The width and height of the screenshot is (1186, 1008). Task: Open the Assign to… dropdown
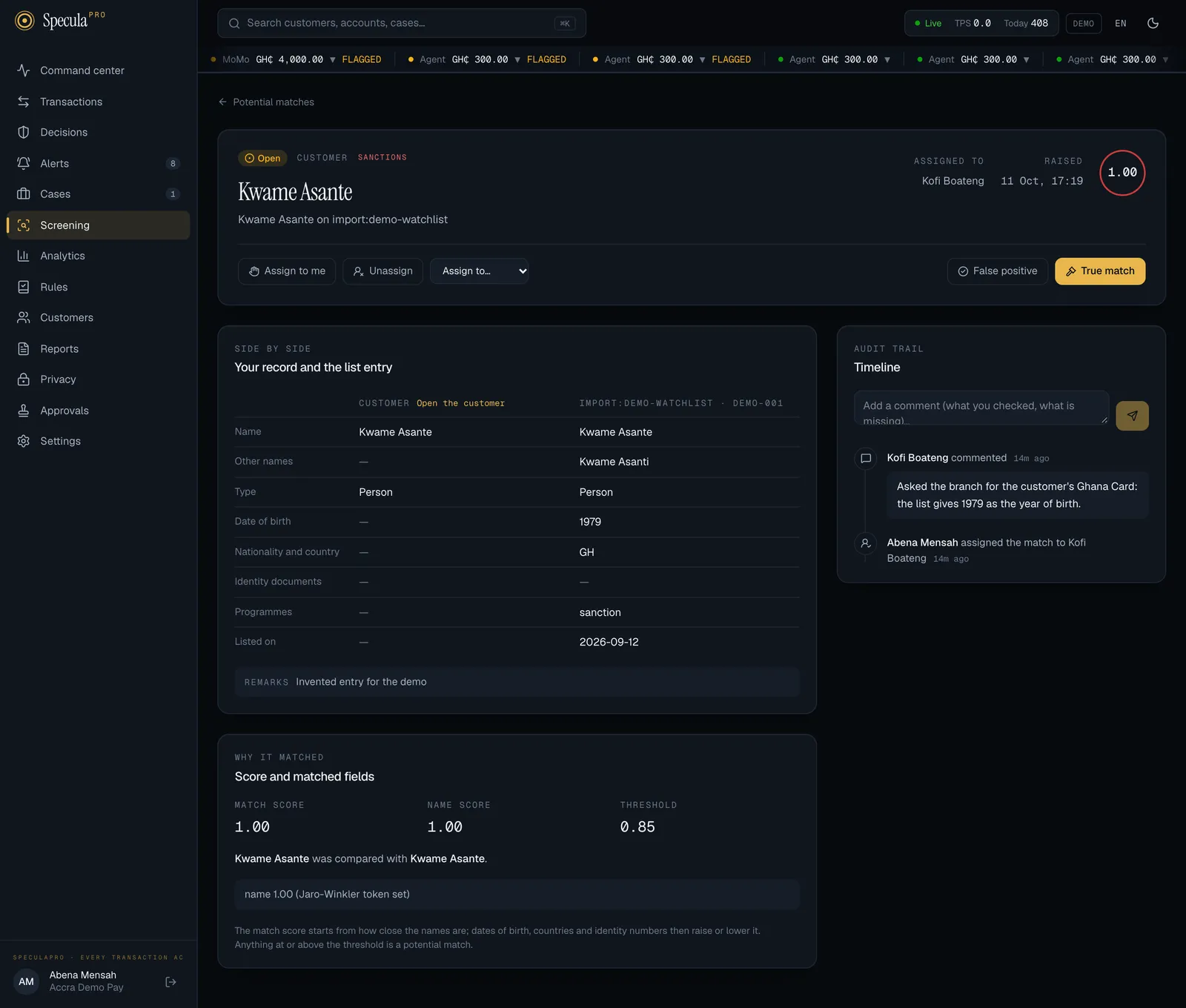coord(480,271)
